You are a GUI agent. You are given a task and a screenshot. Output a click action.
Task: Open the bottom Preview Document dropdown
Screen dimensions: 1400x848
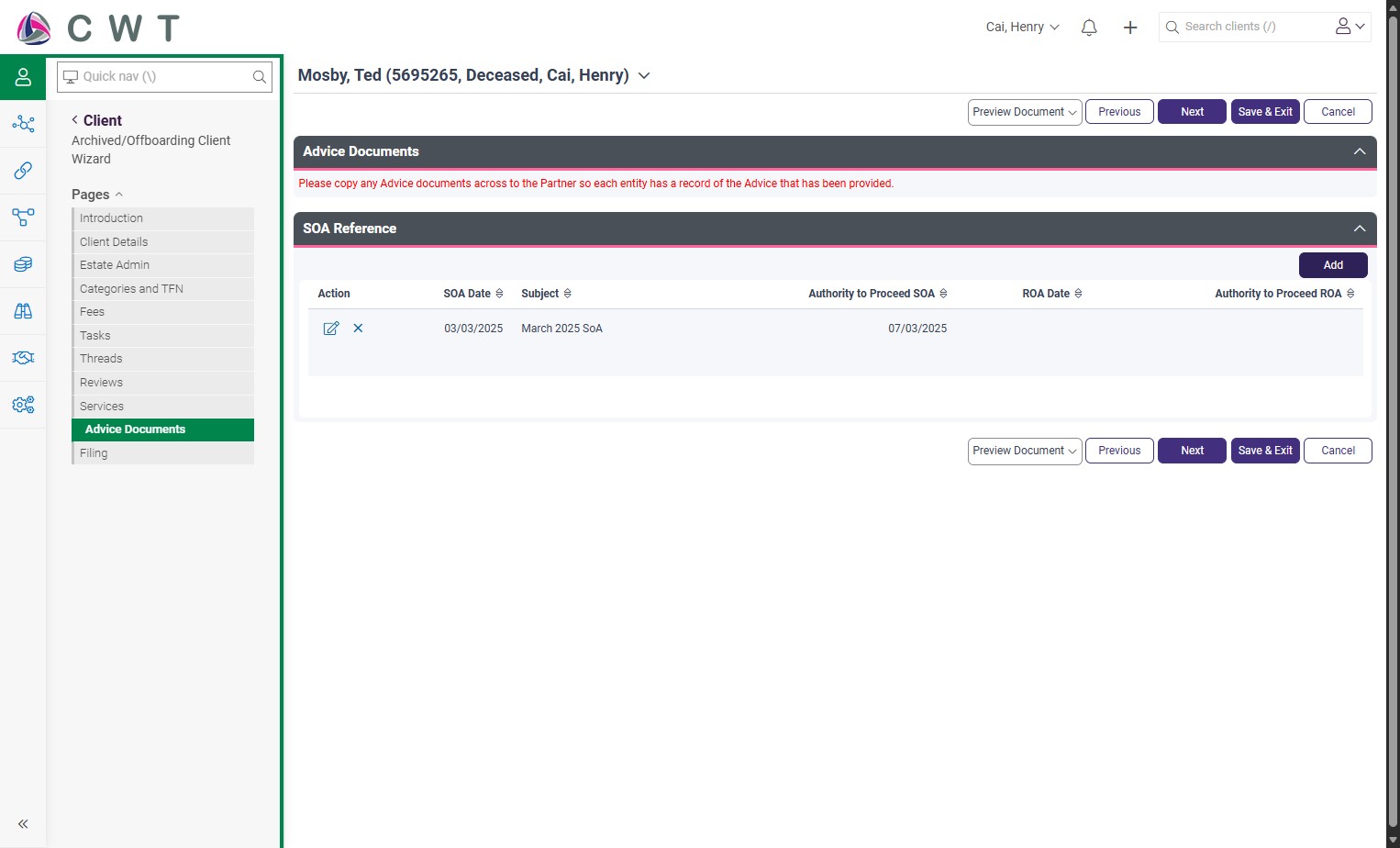click(1025, 451)
